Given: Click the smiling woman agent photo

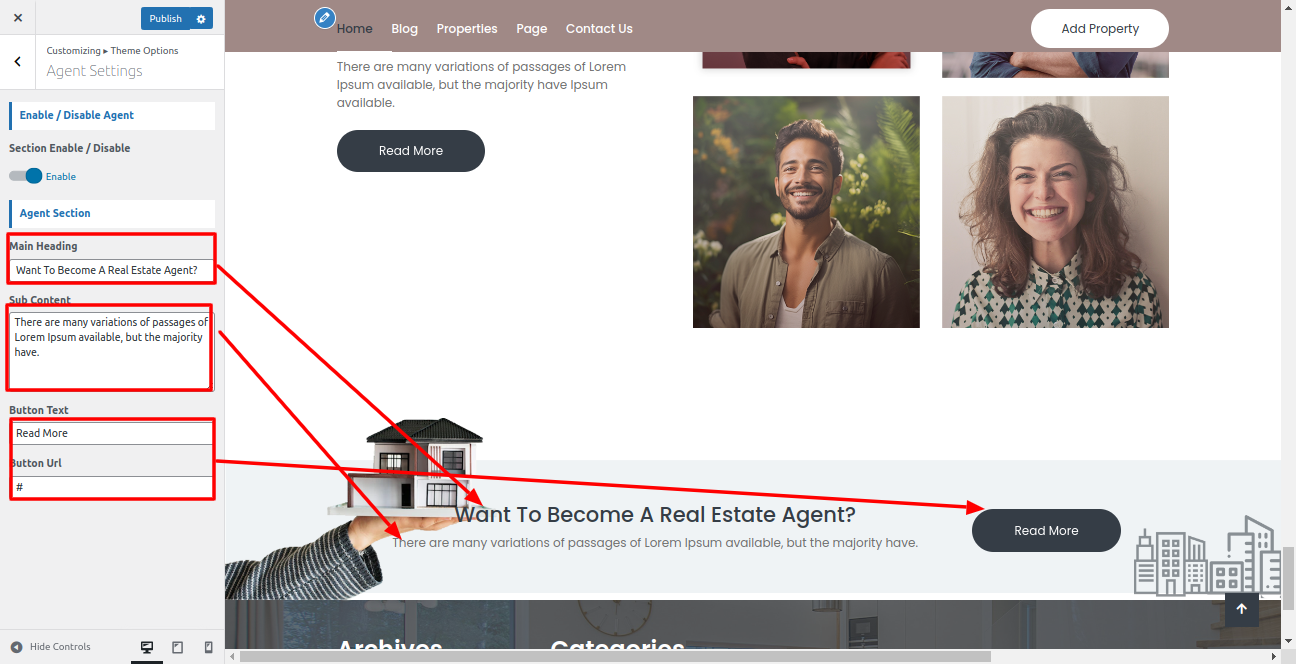Looking at the screenshot, I should [1055, 212].
